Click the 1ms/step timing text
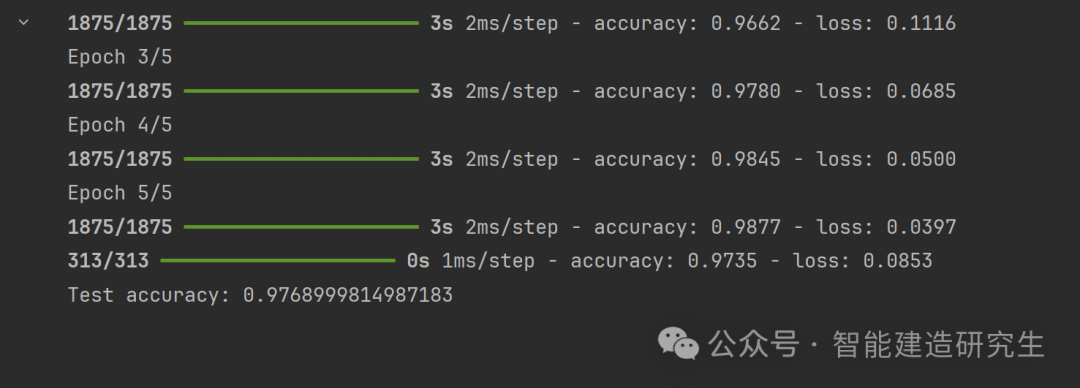Viewport: 1080px width, 388px height. (488, 261)
